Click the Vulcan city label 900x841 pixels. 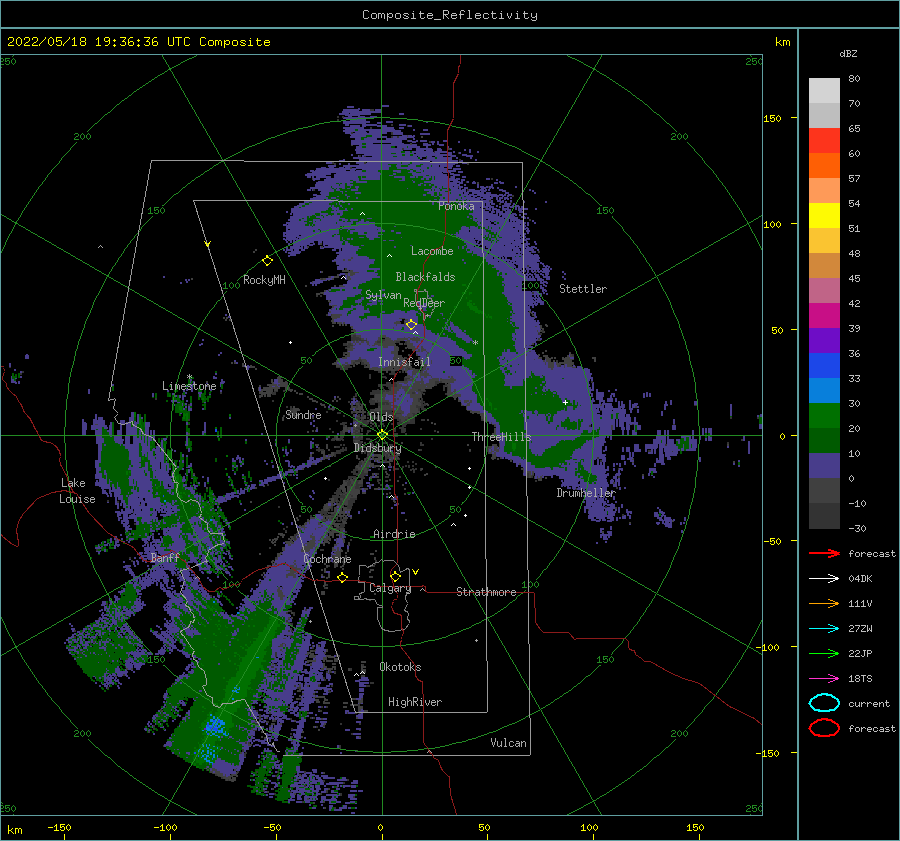[x=508, y=743]
